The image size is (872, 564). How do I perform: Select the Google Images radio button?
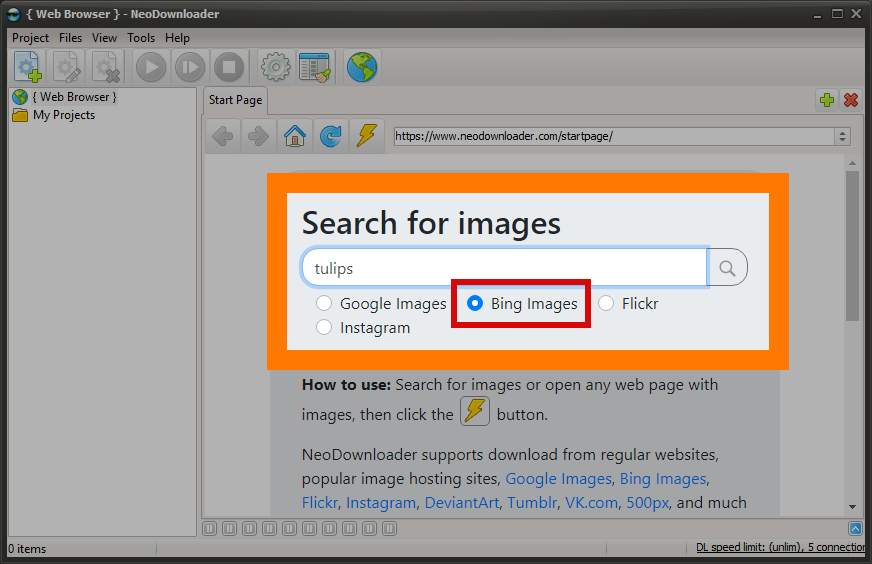pos(324,303)
